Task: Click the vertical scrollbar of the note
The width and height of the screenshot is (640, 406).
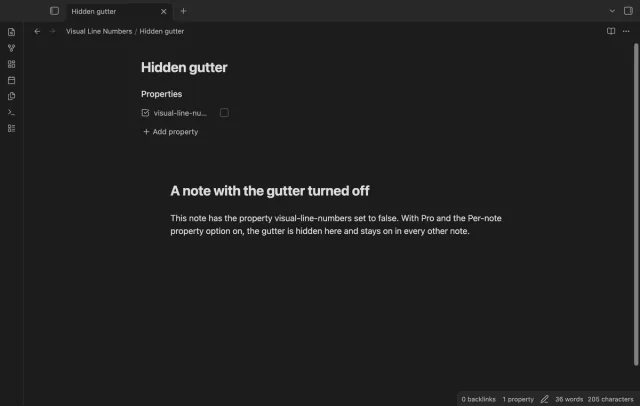Action: [636, 204]
